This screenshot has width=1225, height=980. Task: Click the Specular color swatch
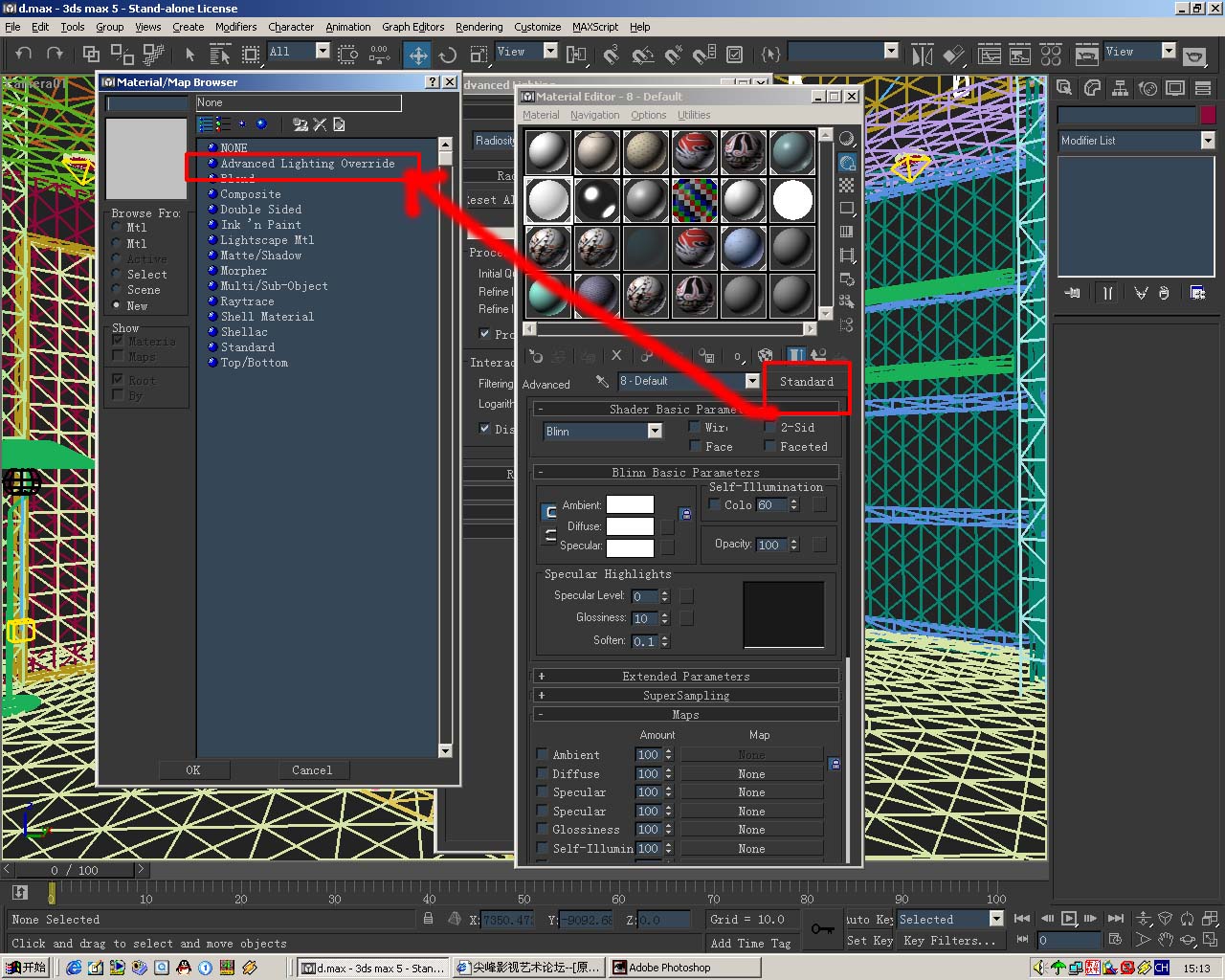(630, 547)
